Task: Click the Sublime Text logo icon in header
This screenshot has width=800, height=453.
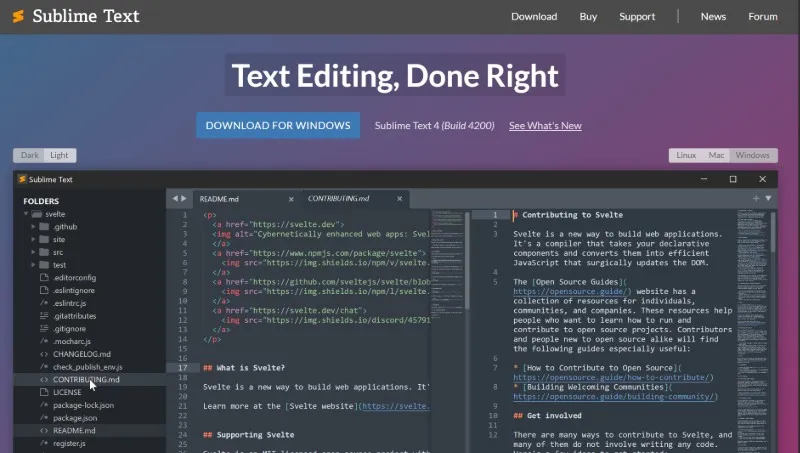Action: click(18, 16)
